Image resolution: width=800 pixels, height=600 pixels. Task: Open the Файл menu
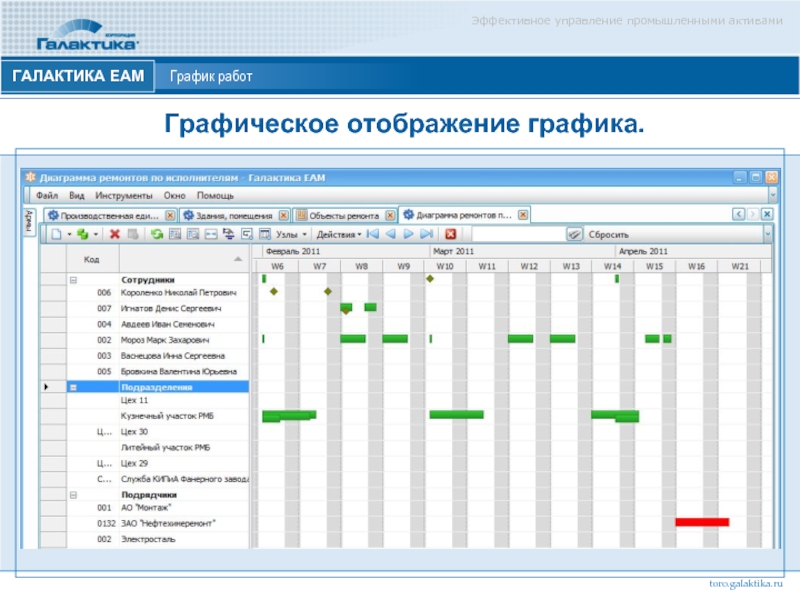pyautogui.click(x=49, y=196)
